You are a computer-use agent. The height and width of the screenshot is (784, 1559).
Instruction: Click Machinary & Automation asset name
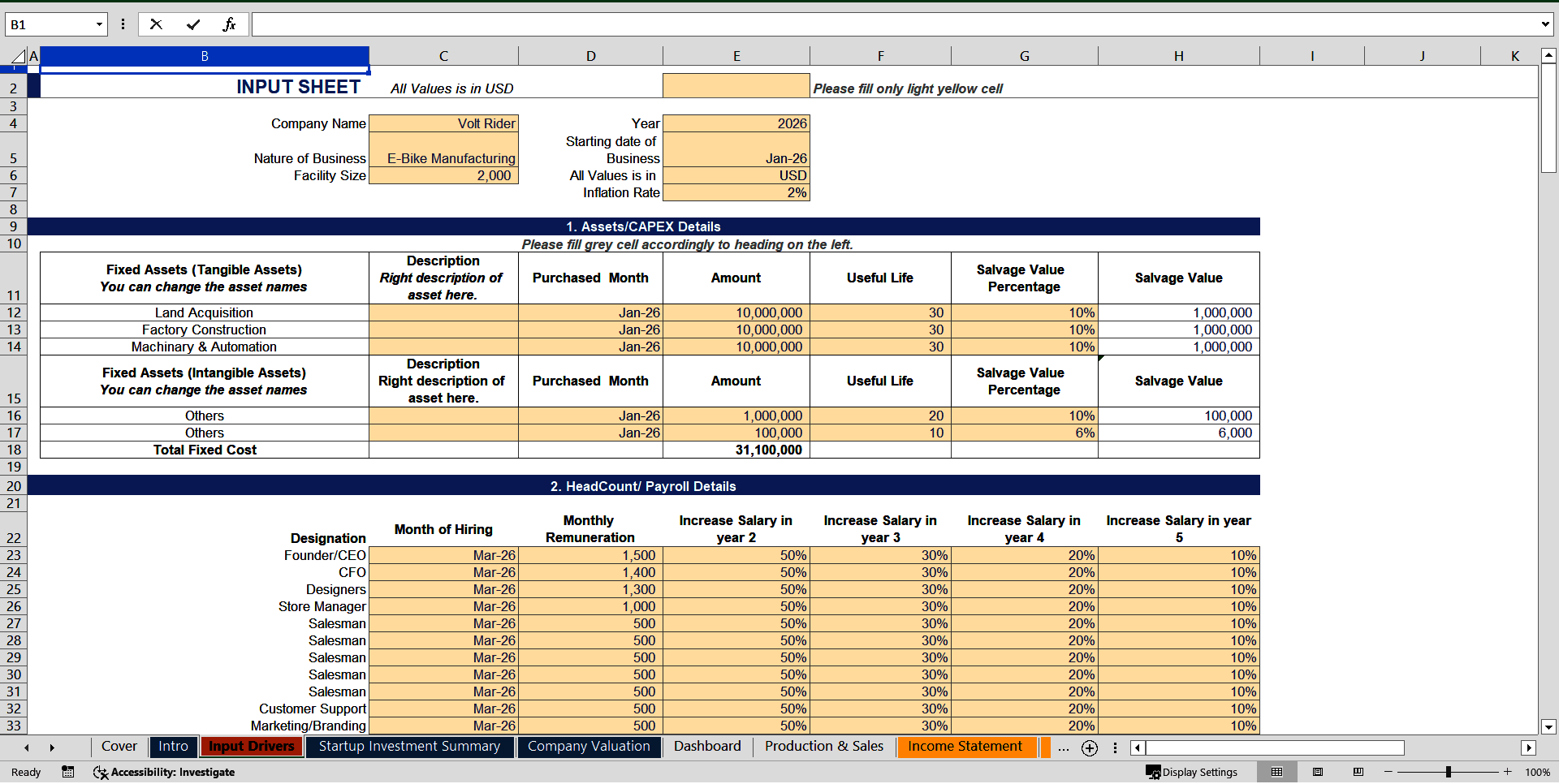coord(204,347)
